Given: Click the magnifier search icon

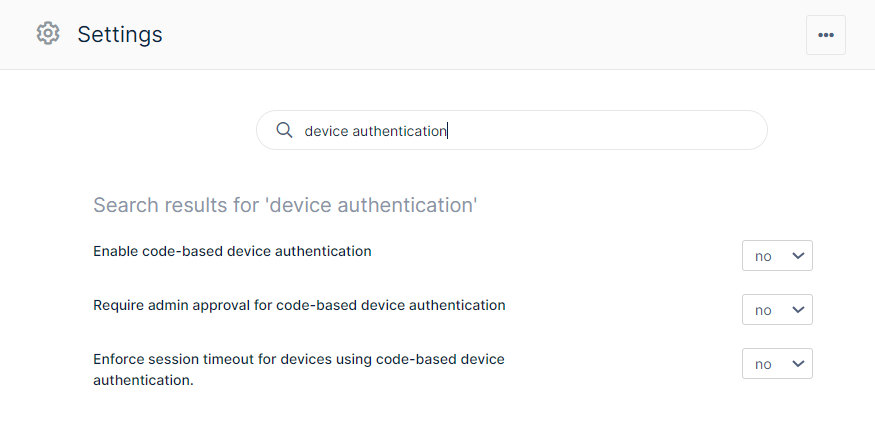Looking at the screenshot, I should click(284, 131).
